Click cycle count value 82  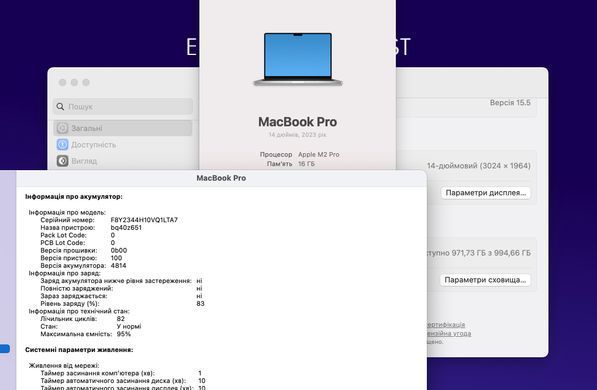[x=121, y=319]
